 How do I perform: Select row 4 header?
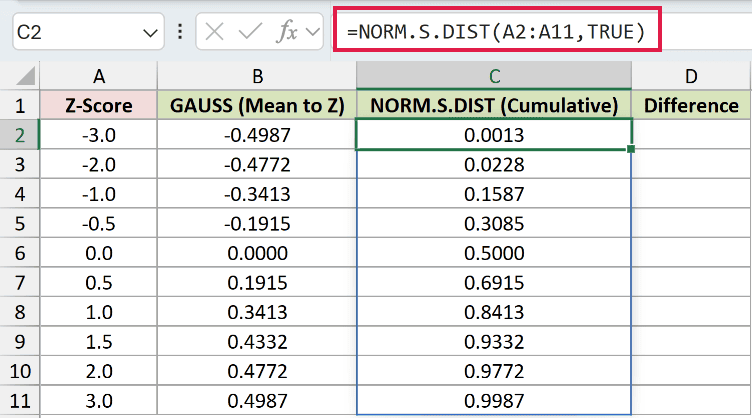(20, 194)
